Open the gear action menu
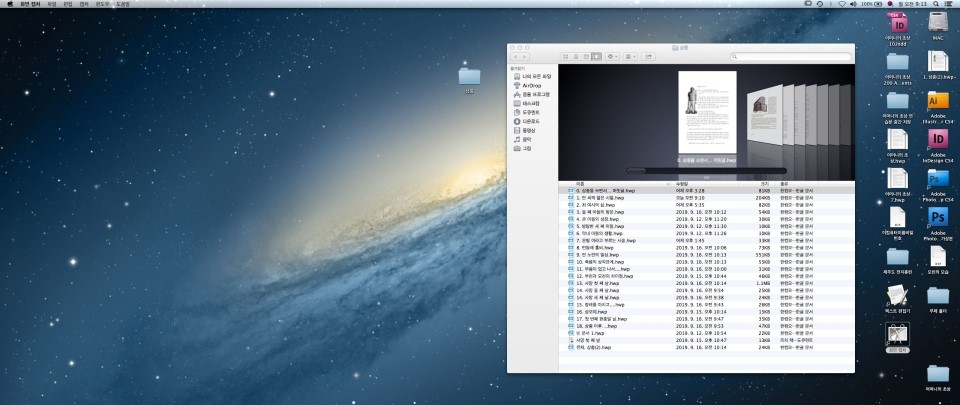This screenshot has height=405, width=960. 613,57
